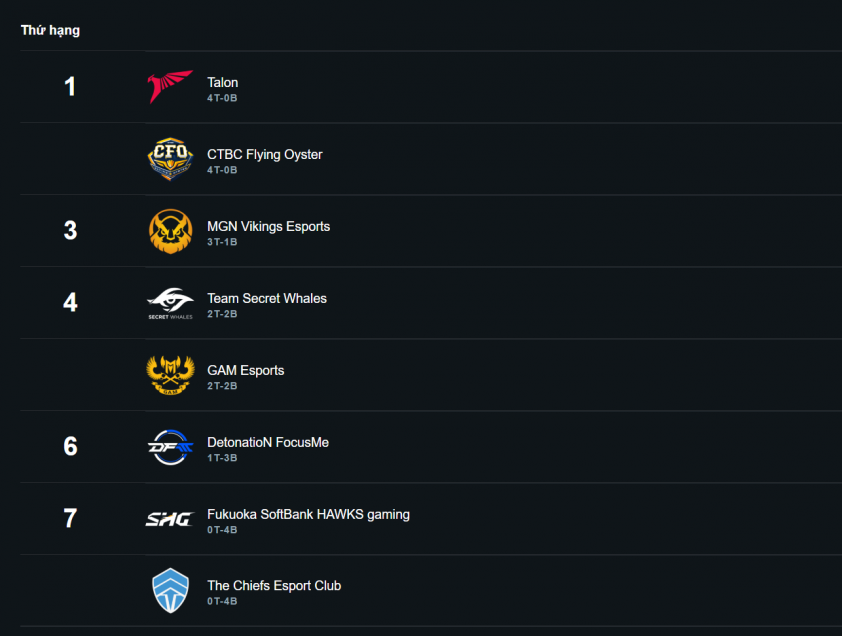Open DetonatioN FocusMe team name

tap(268, 442)
